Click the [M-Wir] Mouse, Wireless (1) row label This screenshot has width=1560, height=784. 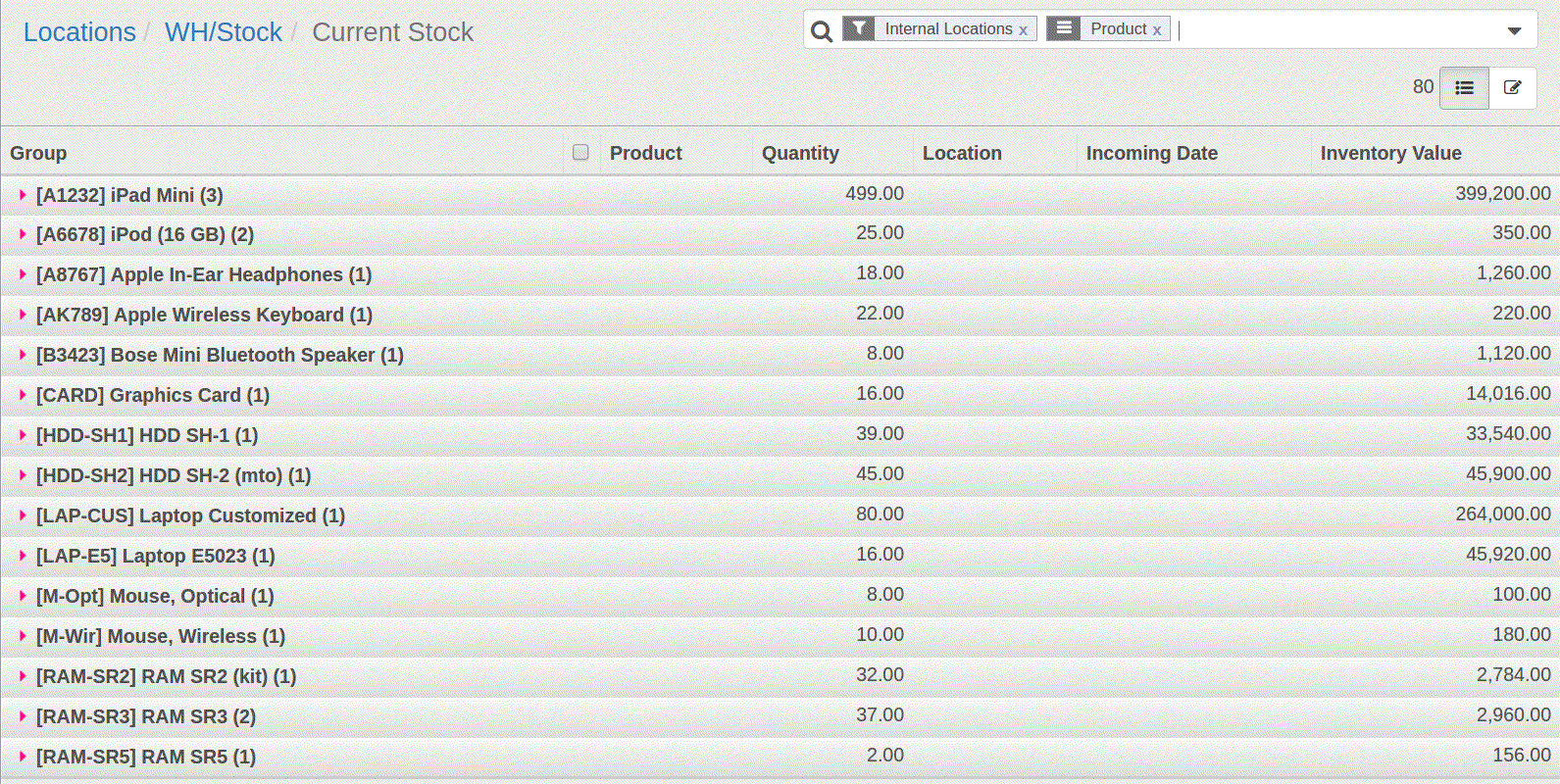[161, 636]
